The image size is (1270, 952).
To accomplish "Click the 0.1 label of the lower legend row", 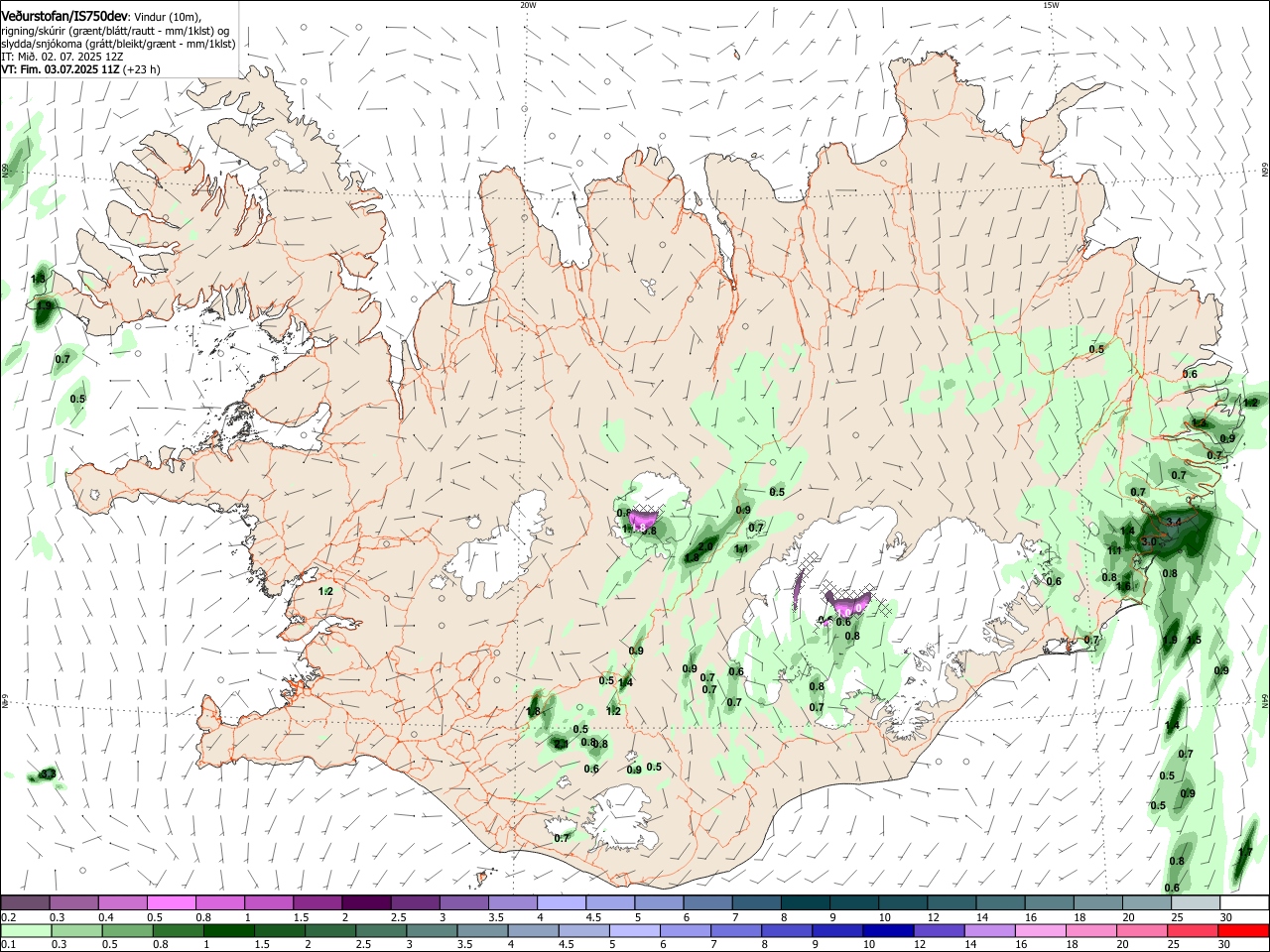I will pos(9,944).
